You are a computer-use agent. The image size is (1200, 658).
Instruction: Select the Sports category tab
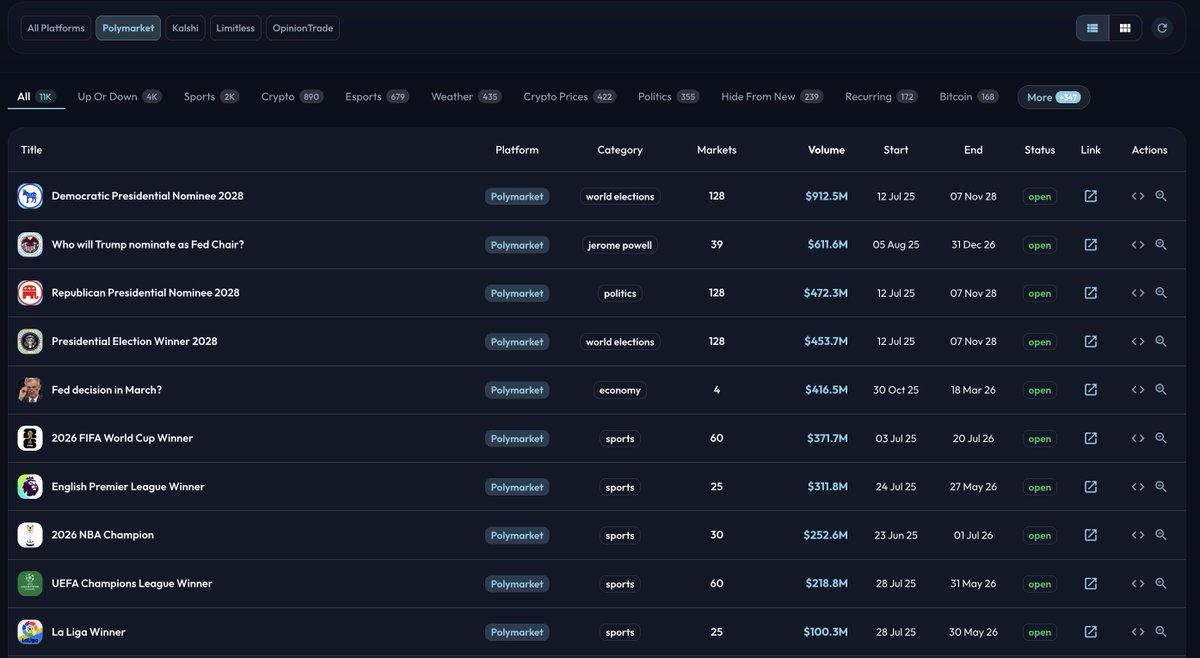[x=211, y=97]
